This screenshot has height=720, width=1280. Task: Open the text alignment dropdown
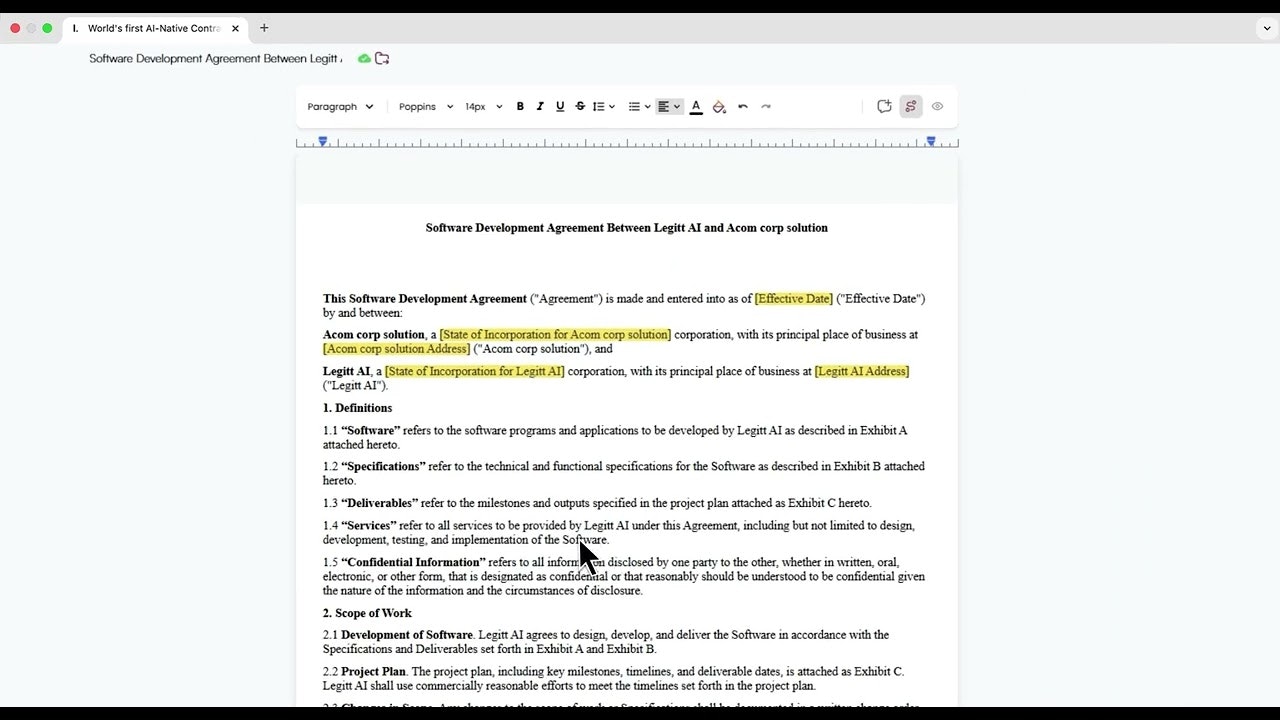tap(668, 106)
